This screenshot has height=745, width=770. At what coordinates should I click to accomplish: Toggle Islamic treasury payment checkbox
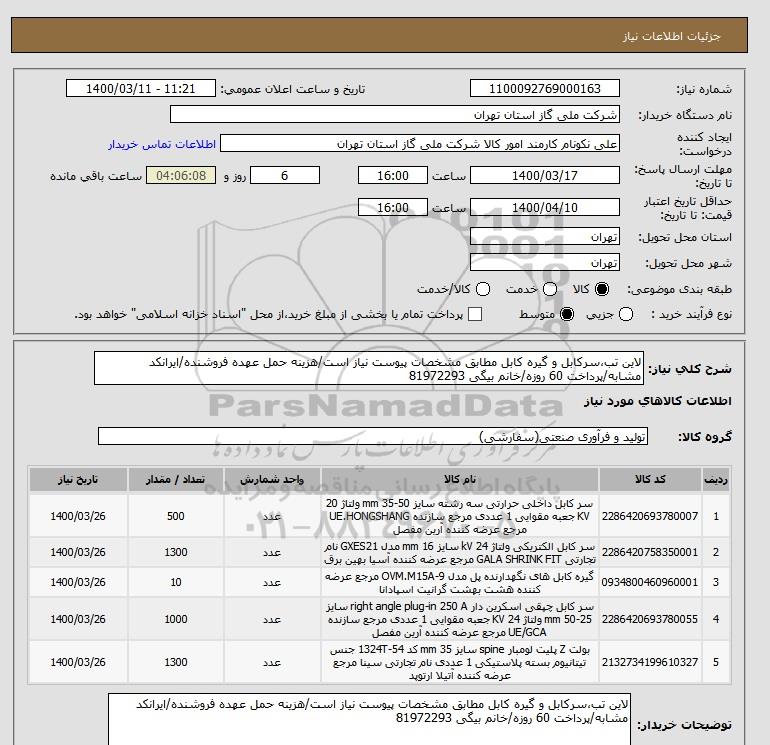(x=475, y=314)
